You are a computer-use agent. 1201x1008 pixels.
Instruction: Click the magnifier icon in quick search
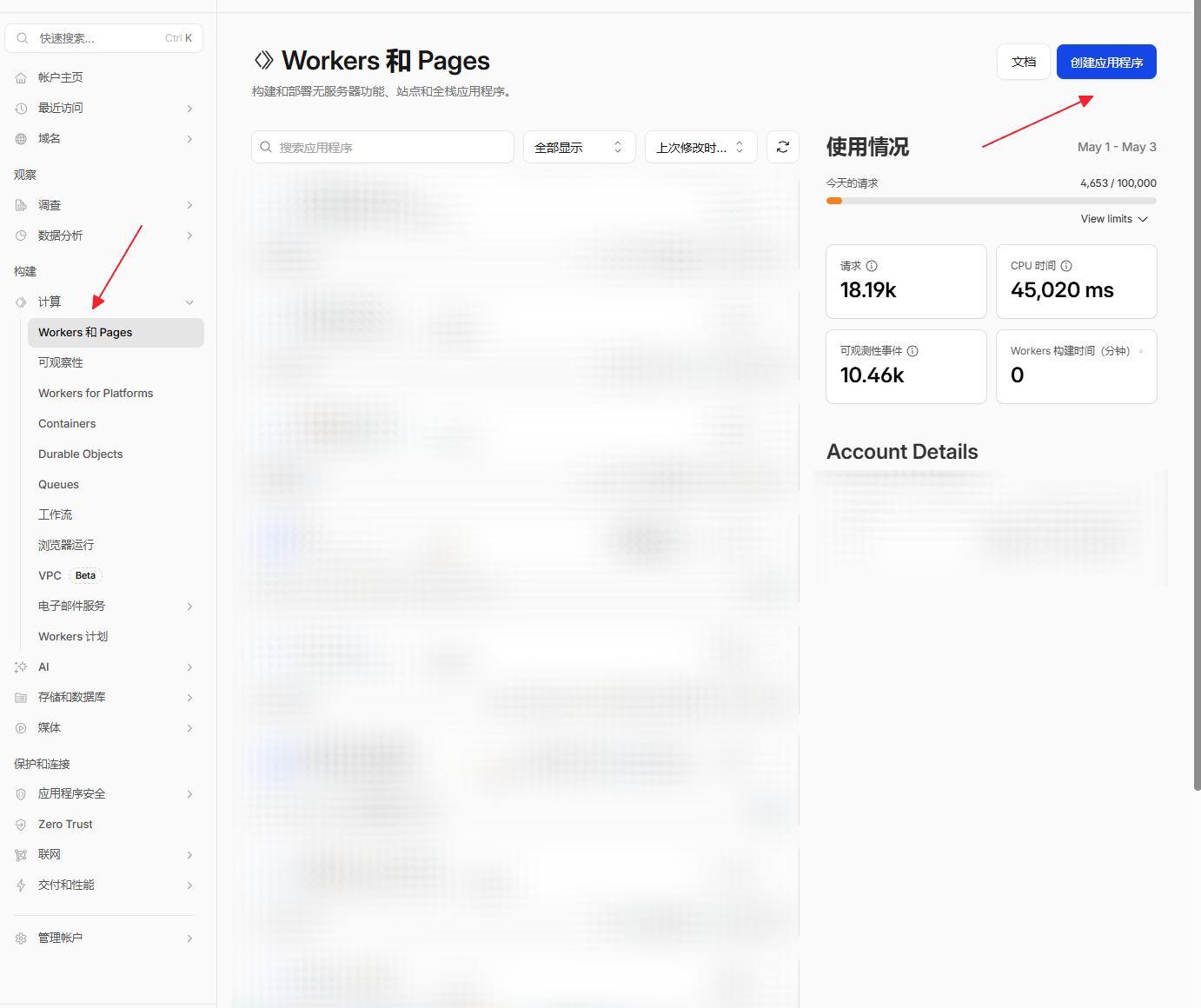pyautogui.click(x=23, y=38)
